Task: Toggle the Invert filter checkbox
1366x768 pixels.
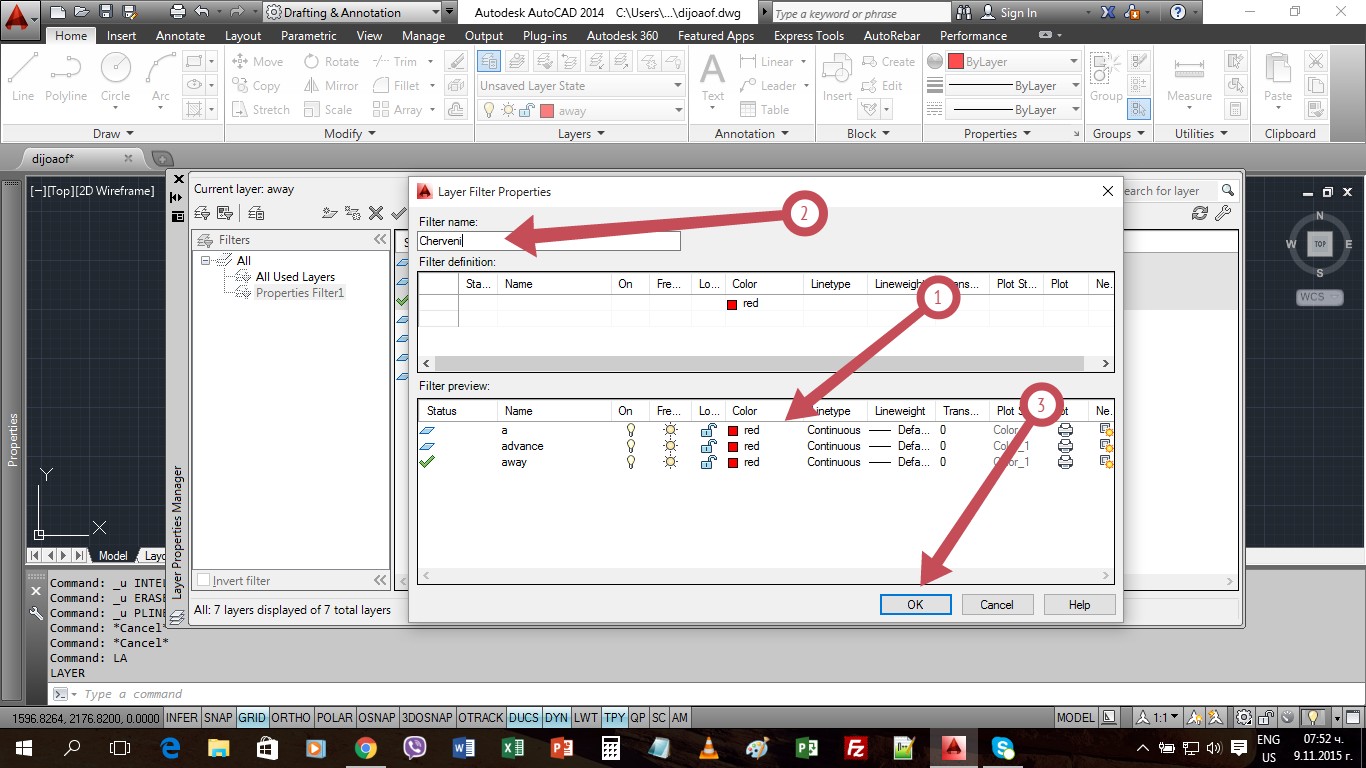Action: click(x=204, y=580)
